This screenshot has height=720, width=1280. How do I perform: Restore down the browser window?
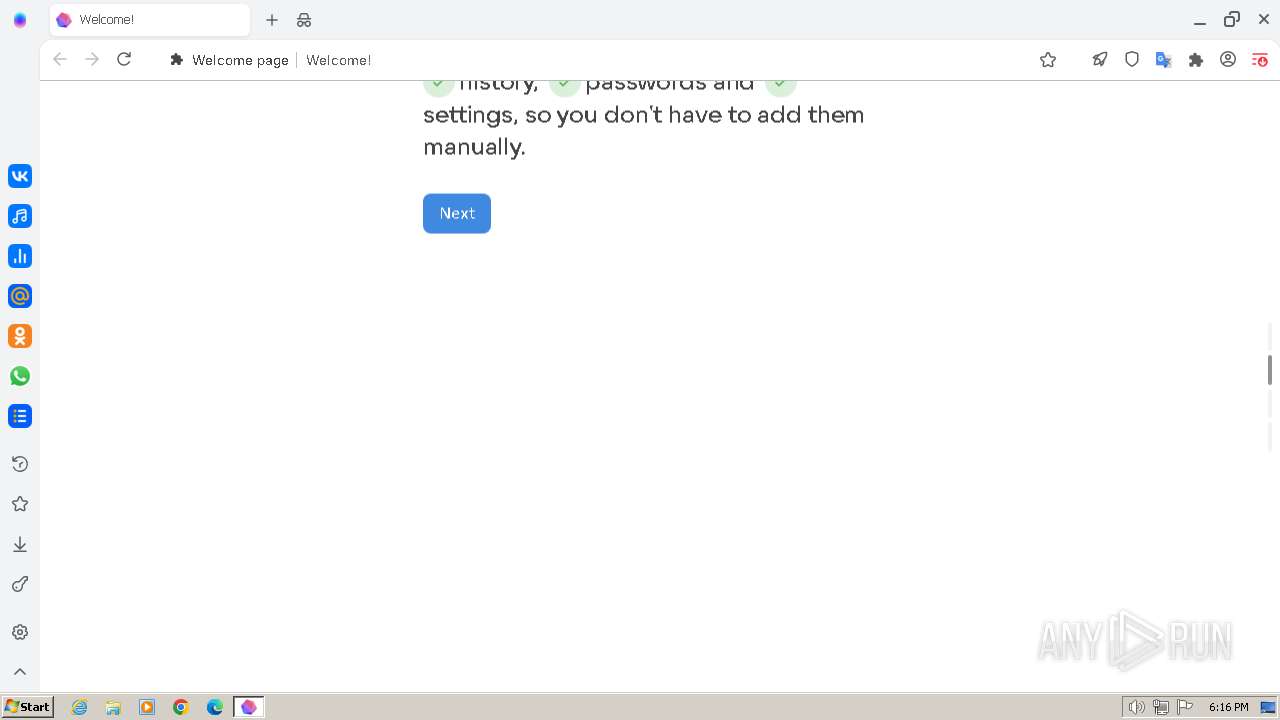click(1232, 20)
